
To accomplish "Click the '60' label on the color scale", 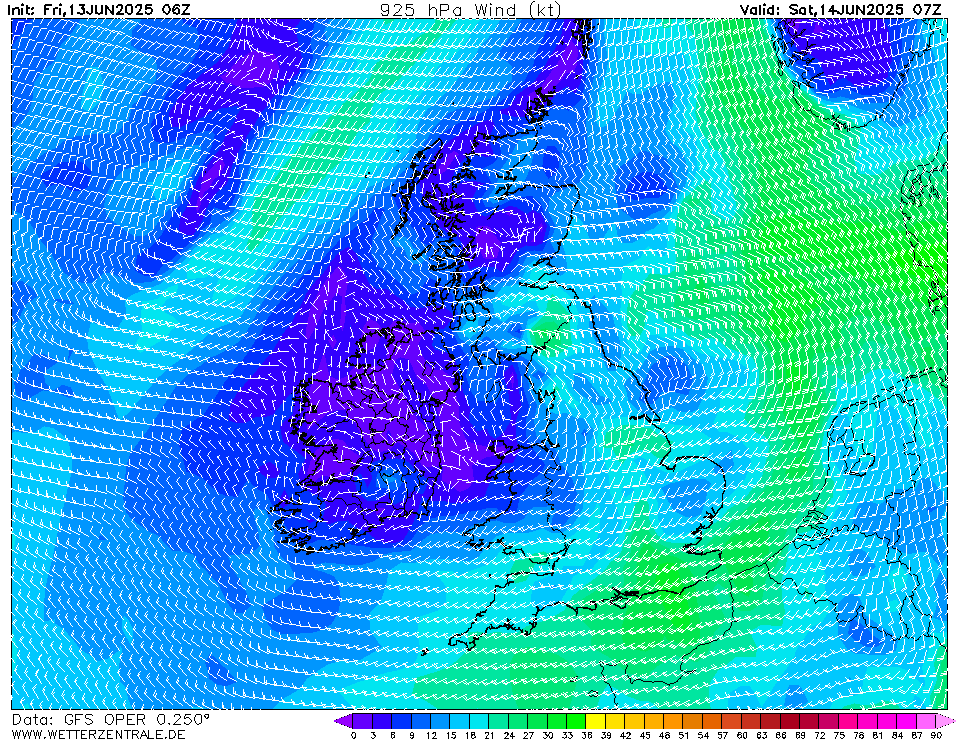I will 742,735.
